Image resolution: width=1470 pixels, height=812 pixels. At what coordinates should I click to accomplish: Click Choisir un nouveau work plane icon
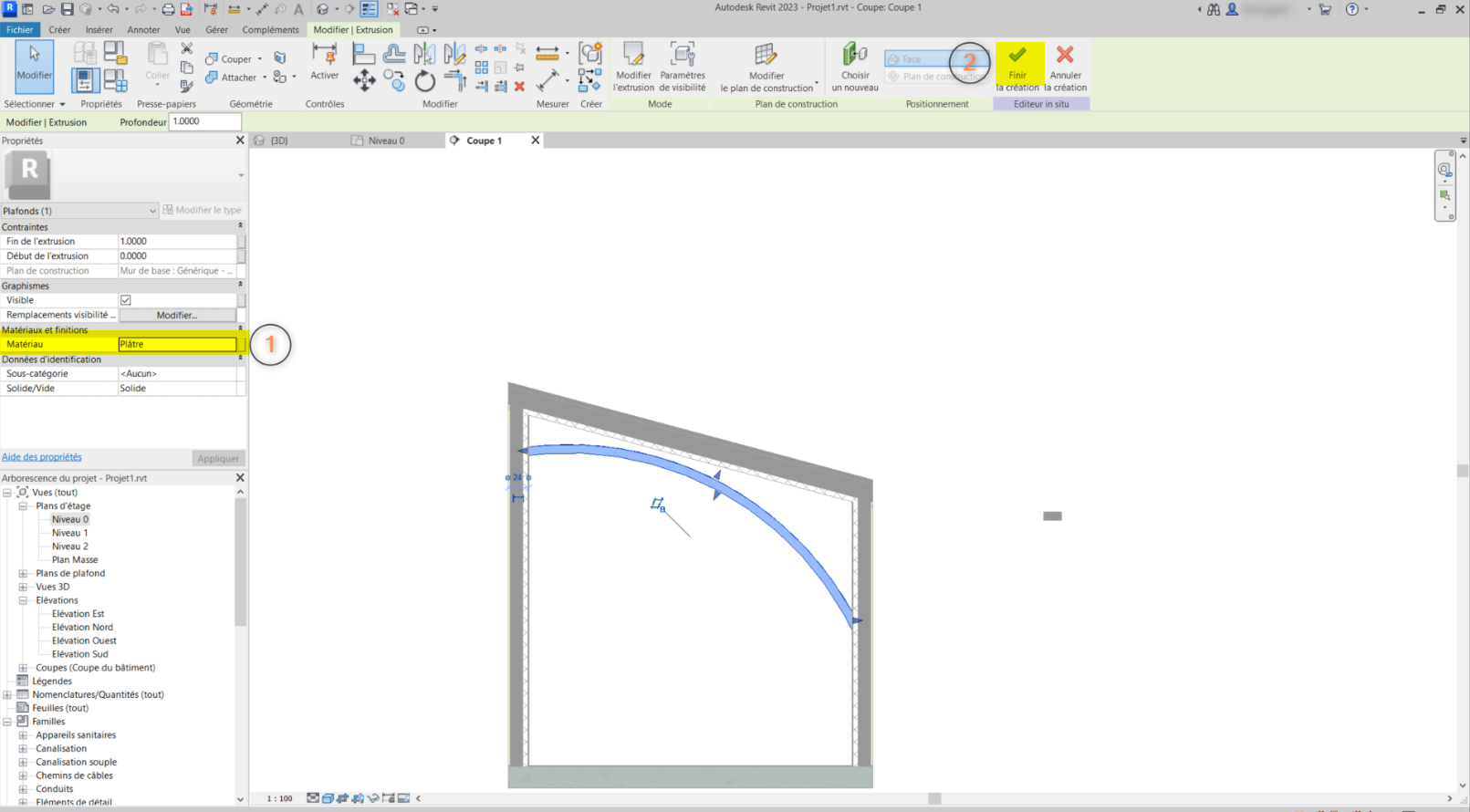click(855, 56)
